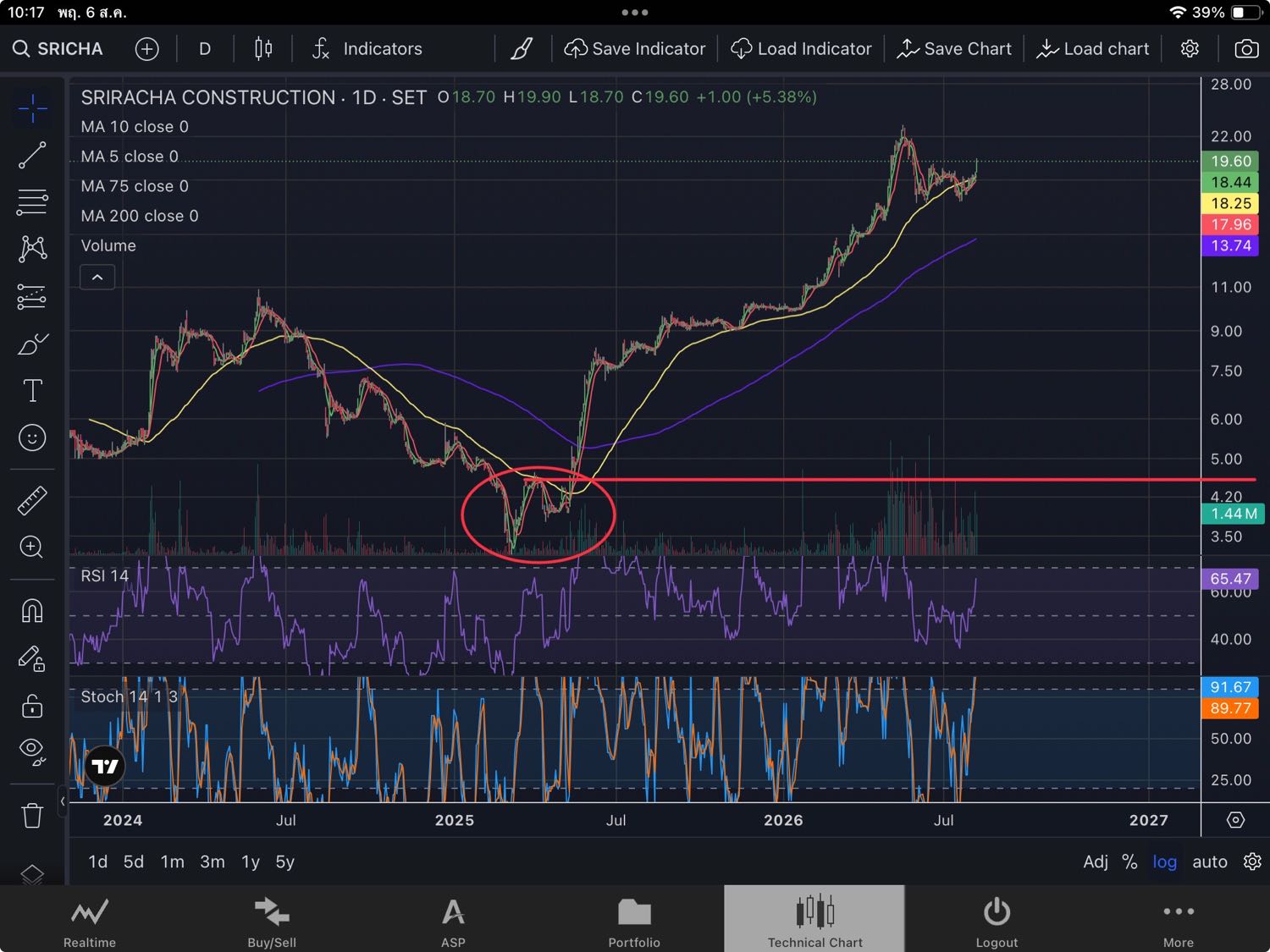Select the Technical Chart tab
Viewport: 1270px width, 952px height.
815,919
